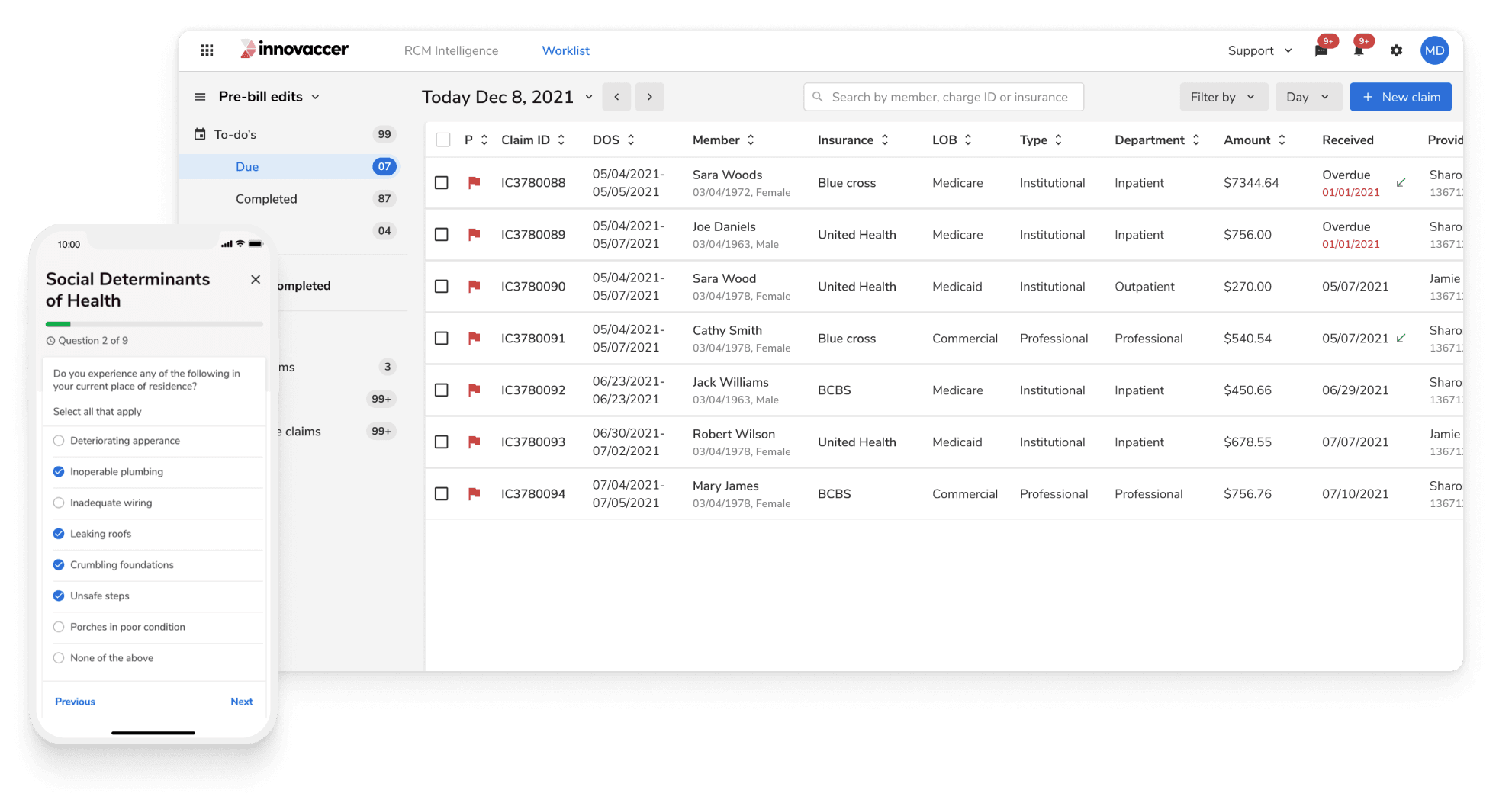Screen dimensions: 1512x806
Task: Go to next day arrow
Action: click(650, 97)
